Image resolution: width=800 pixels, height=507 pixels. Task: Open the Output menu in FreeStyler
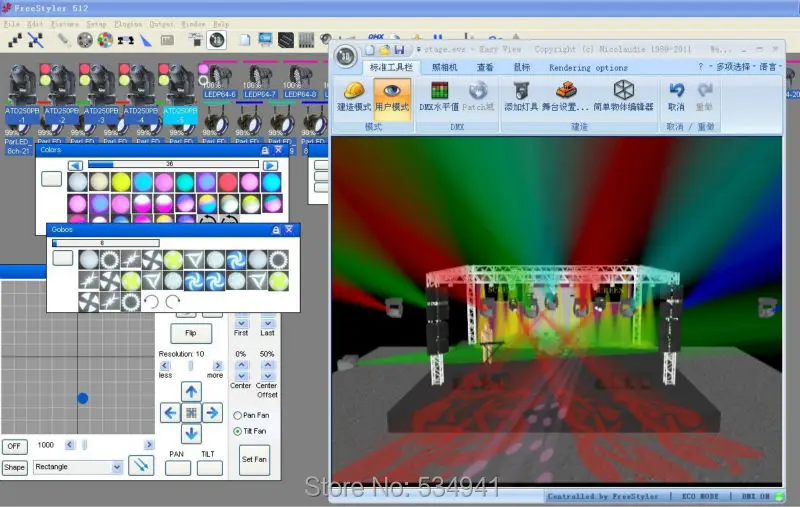(161, 24)
